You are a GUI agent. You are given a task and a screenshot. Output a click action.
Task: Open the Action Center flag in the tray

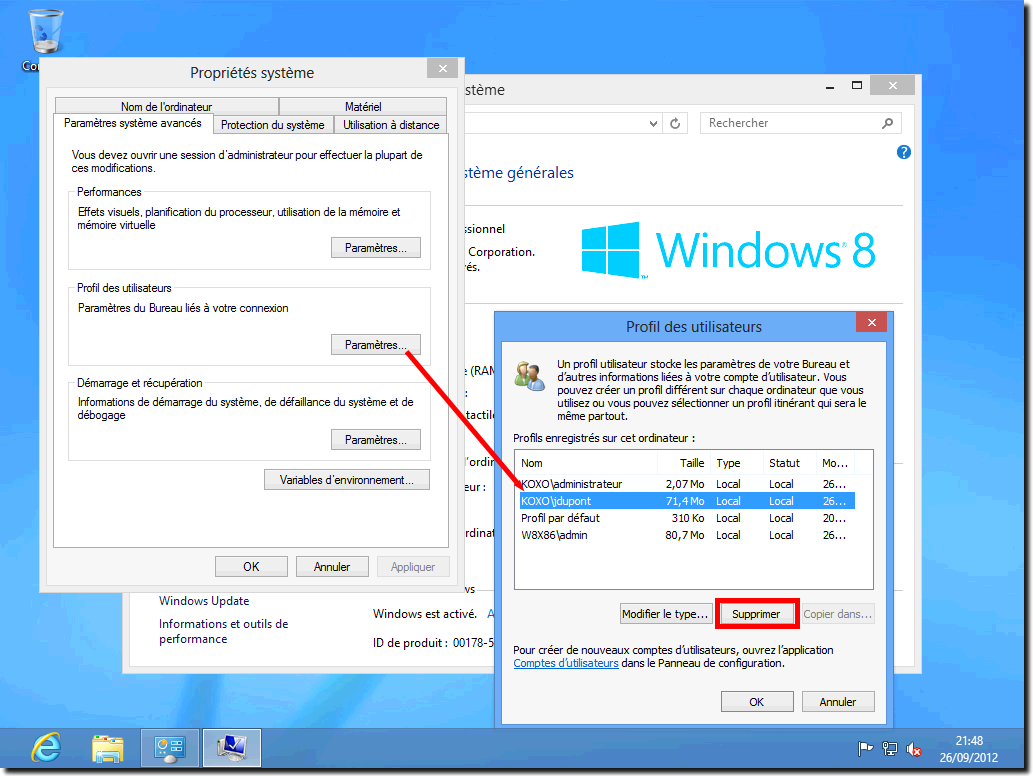coord(865,749)
